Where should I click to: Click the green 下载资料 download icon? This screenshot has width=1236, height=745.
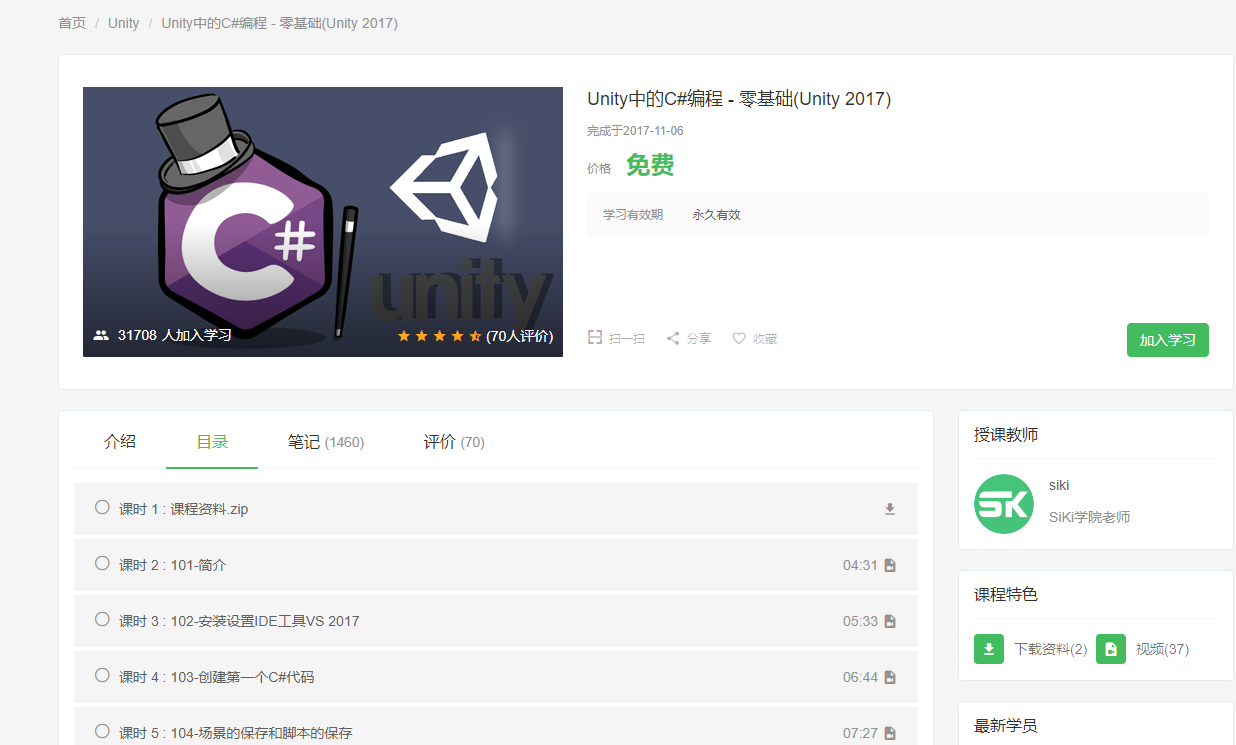pos(989,649)
